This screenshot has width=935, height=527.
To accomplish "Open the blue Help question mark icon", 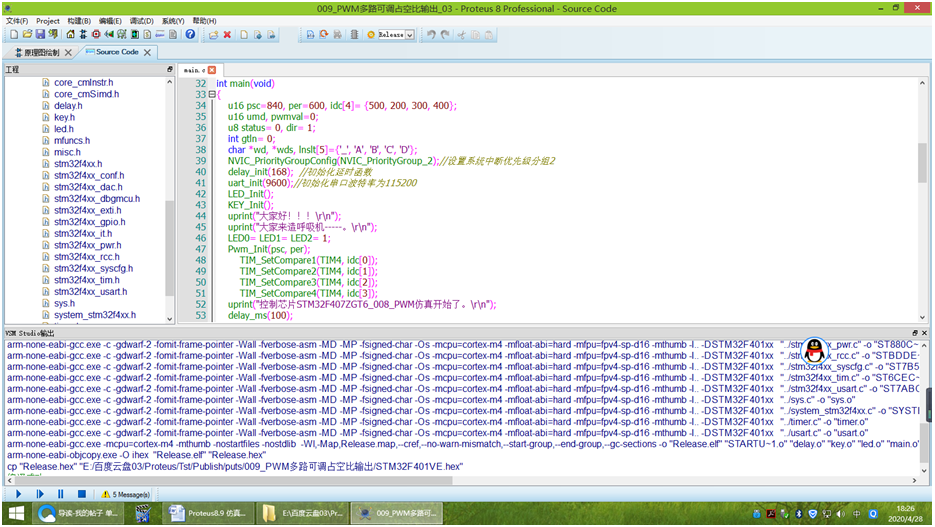I will 190,35.
